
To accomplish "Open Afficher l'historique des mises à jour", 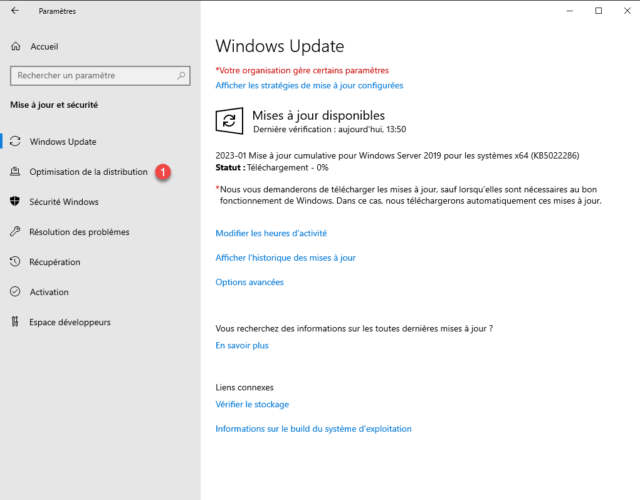I will 285,258.
